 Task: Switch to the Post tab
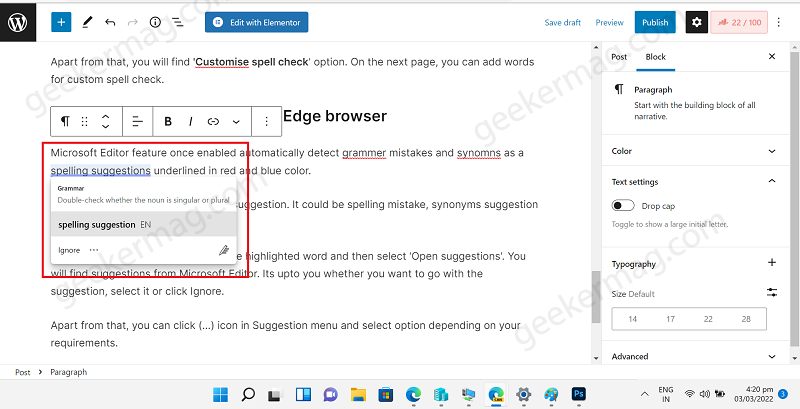[x=619, y=57]
